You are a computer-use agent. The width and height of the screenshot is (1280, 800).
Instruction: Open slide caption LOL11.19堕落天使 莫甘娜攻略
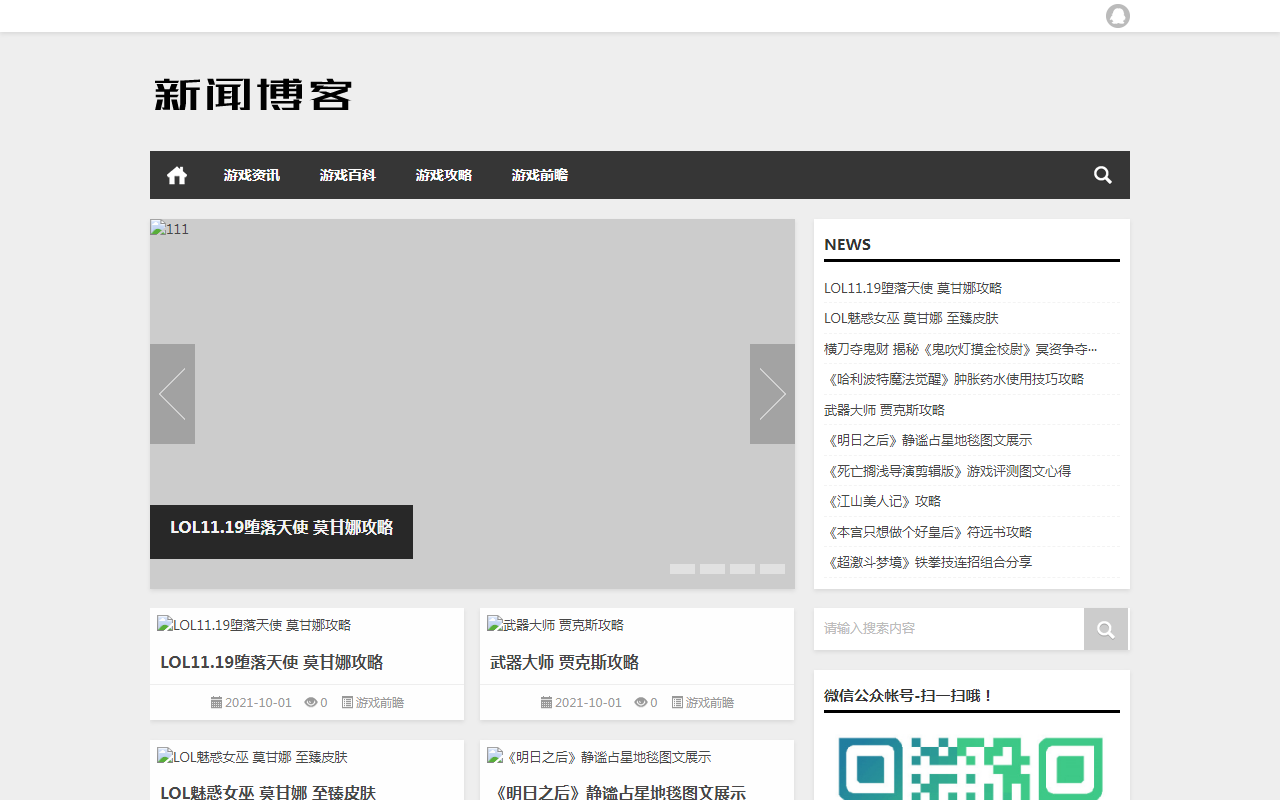coord(281,528)
